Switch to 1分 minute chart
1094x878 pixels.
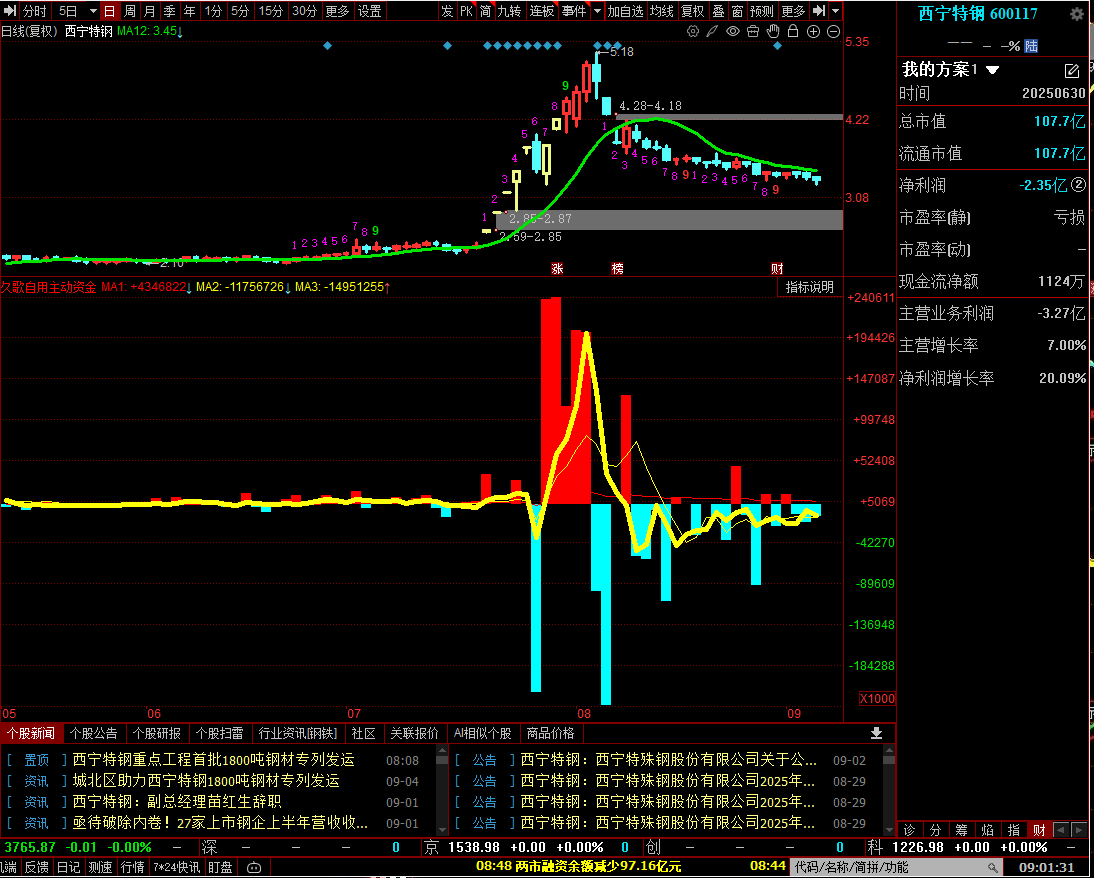(x=213, y=11)
